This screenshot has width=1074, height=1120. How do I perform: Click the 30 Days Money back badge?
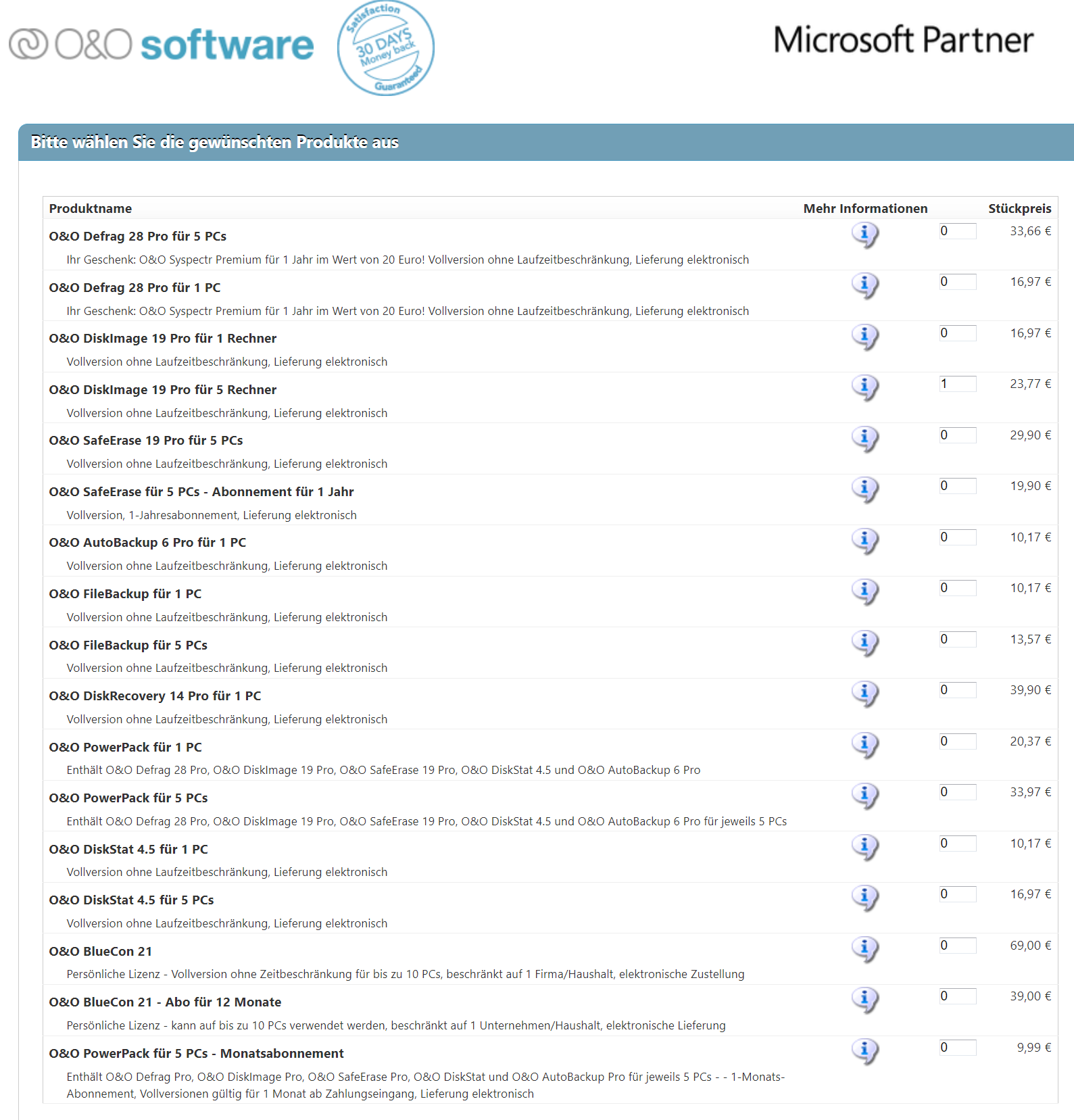click(x=386, y=48)
